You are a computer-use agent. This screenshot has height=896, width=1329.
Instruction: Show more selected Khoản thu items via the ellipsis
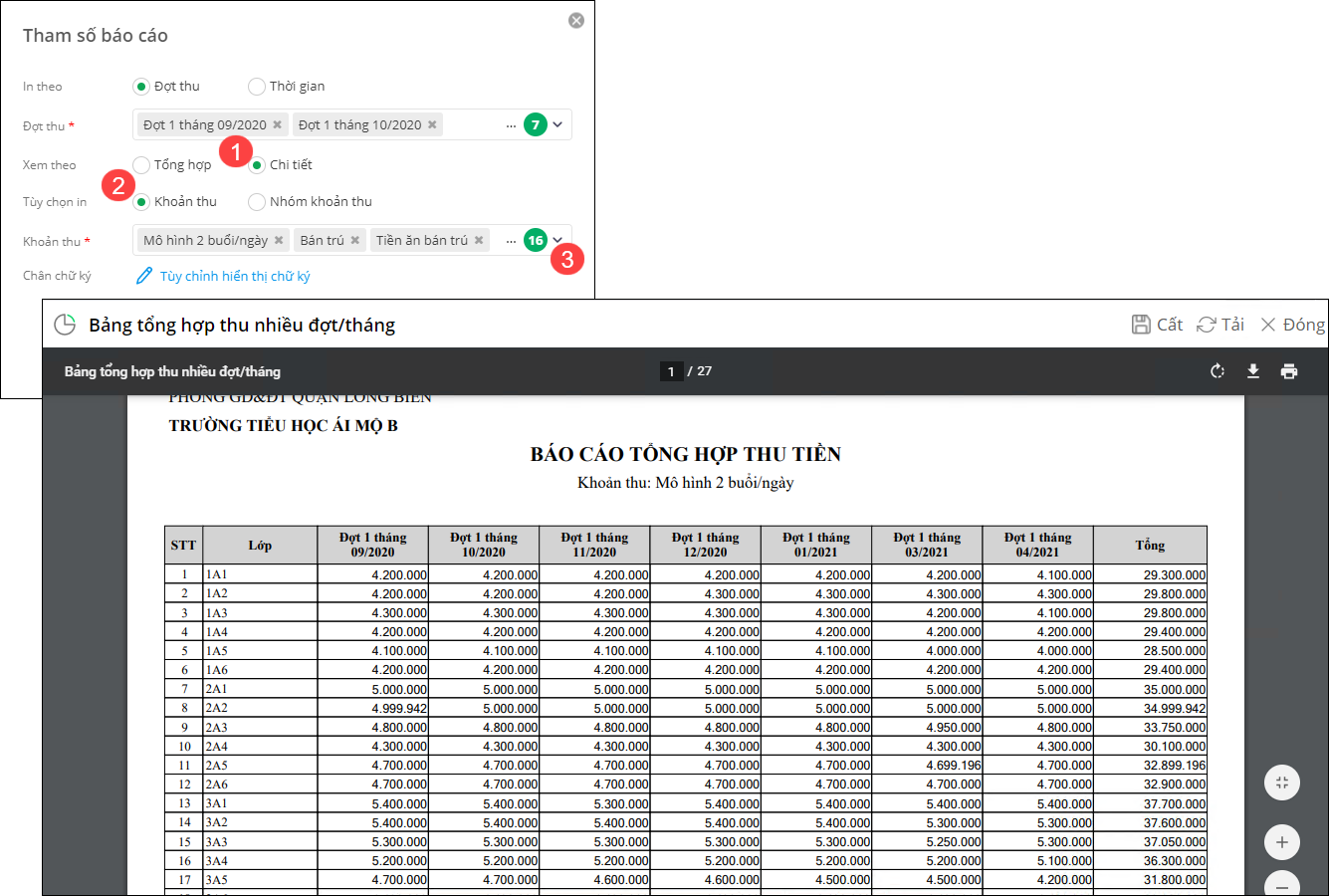[511, 241]
